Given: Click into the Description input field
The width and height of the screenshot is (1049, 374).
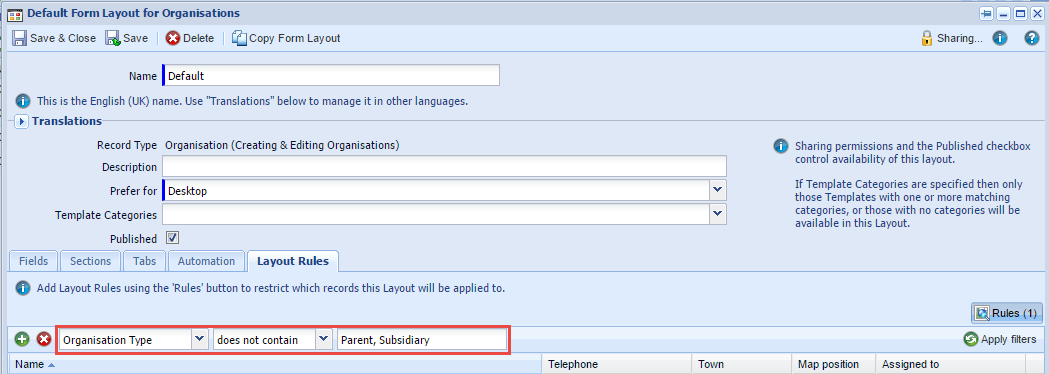Looking at the screenshot, I should [x=444, y=167].
